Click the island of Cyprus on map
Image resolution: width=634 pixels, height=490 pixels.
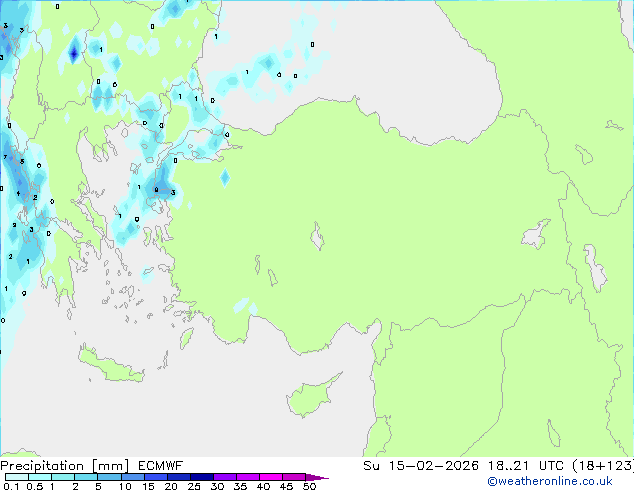click(311, 398)
